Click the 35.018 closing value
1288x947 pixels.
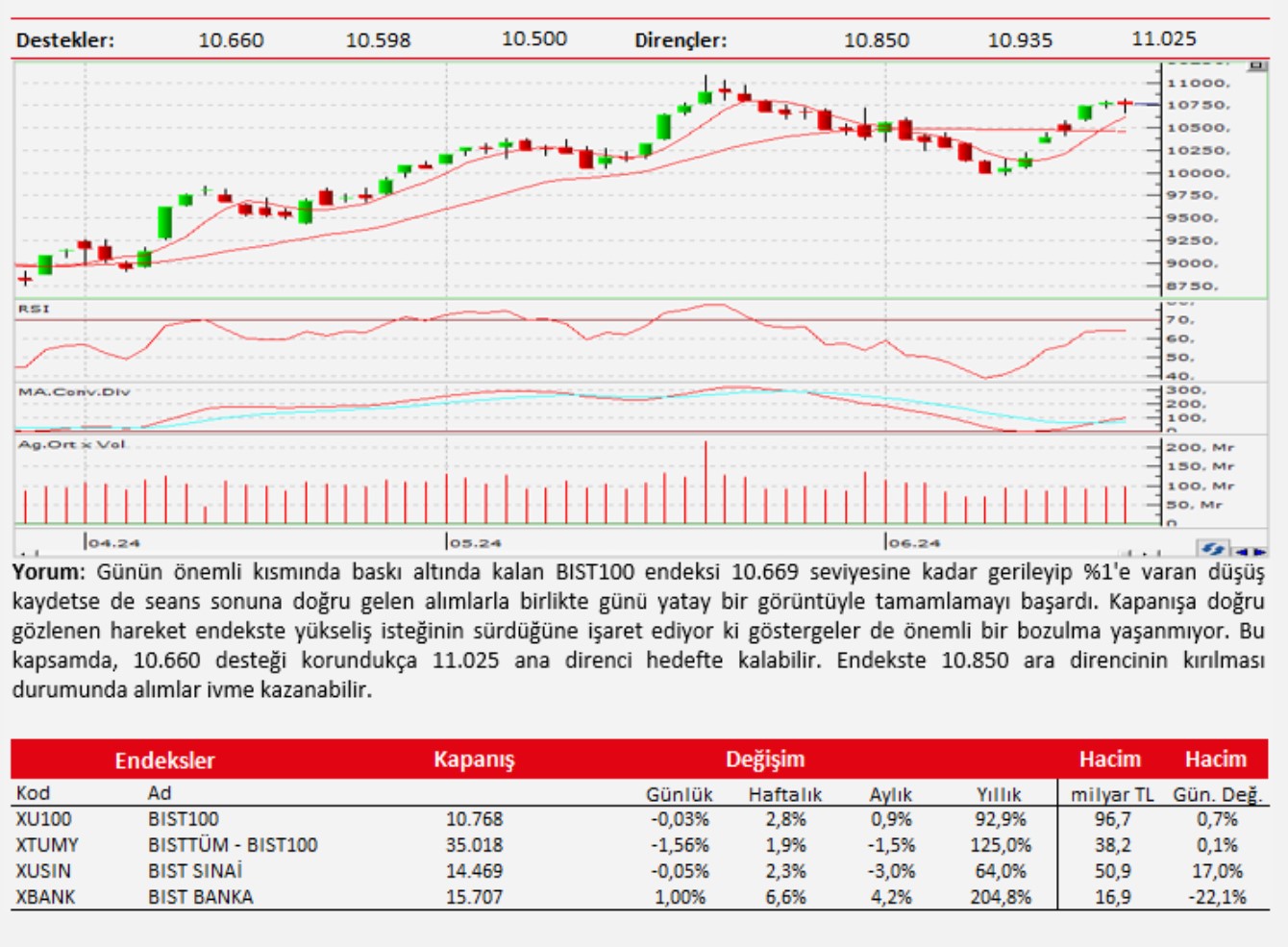pos(474,845)
